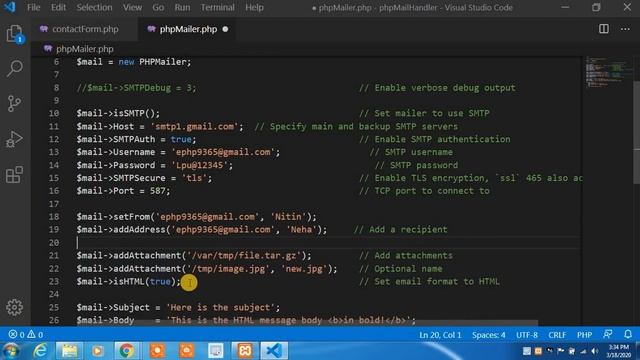Switch to Visual Studio Code taskbar icon
This screenshot has width=640, height=360.
[x=274, y=351]
